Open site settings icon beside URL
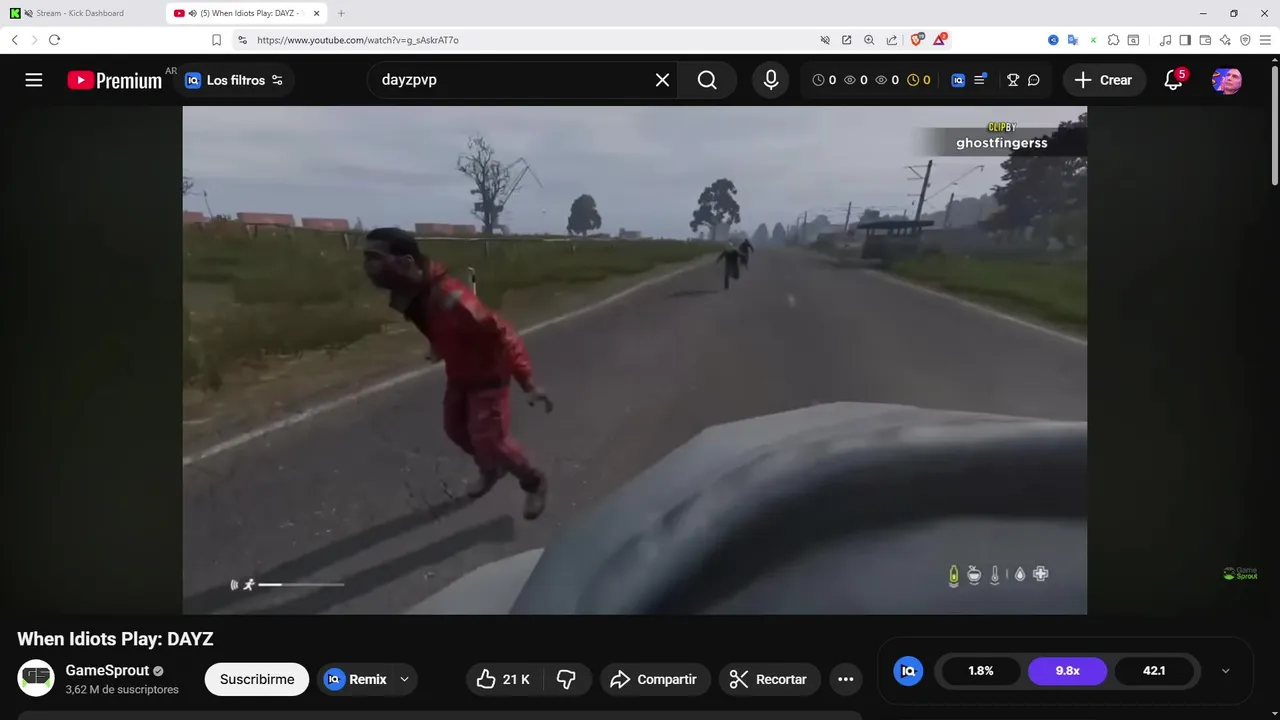The image size is (1280, 720). 241,40
